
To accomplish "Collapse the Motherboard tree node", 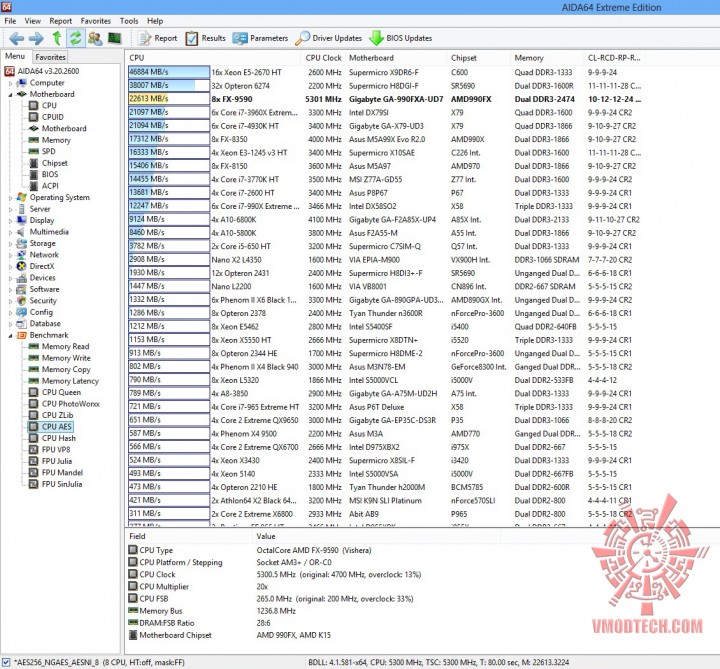I will [11, 95].
